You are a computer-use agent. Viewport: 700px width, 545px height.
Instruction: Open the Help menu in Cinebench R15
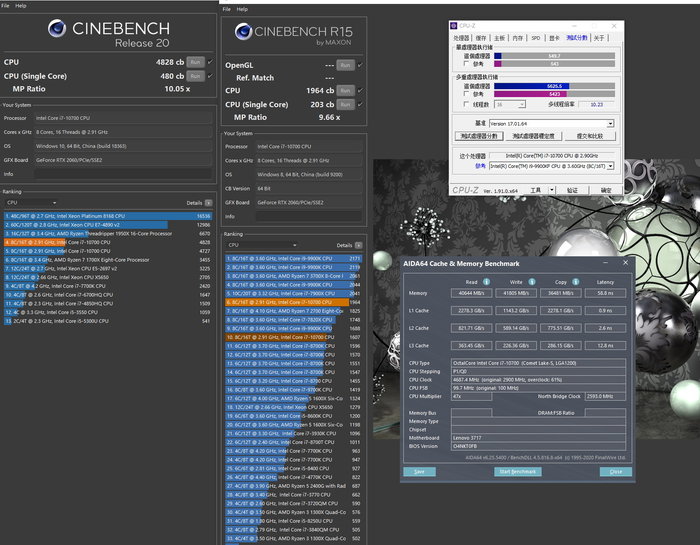242,9
